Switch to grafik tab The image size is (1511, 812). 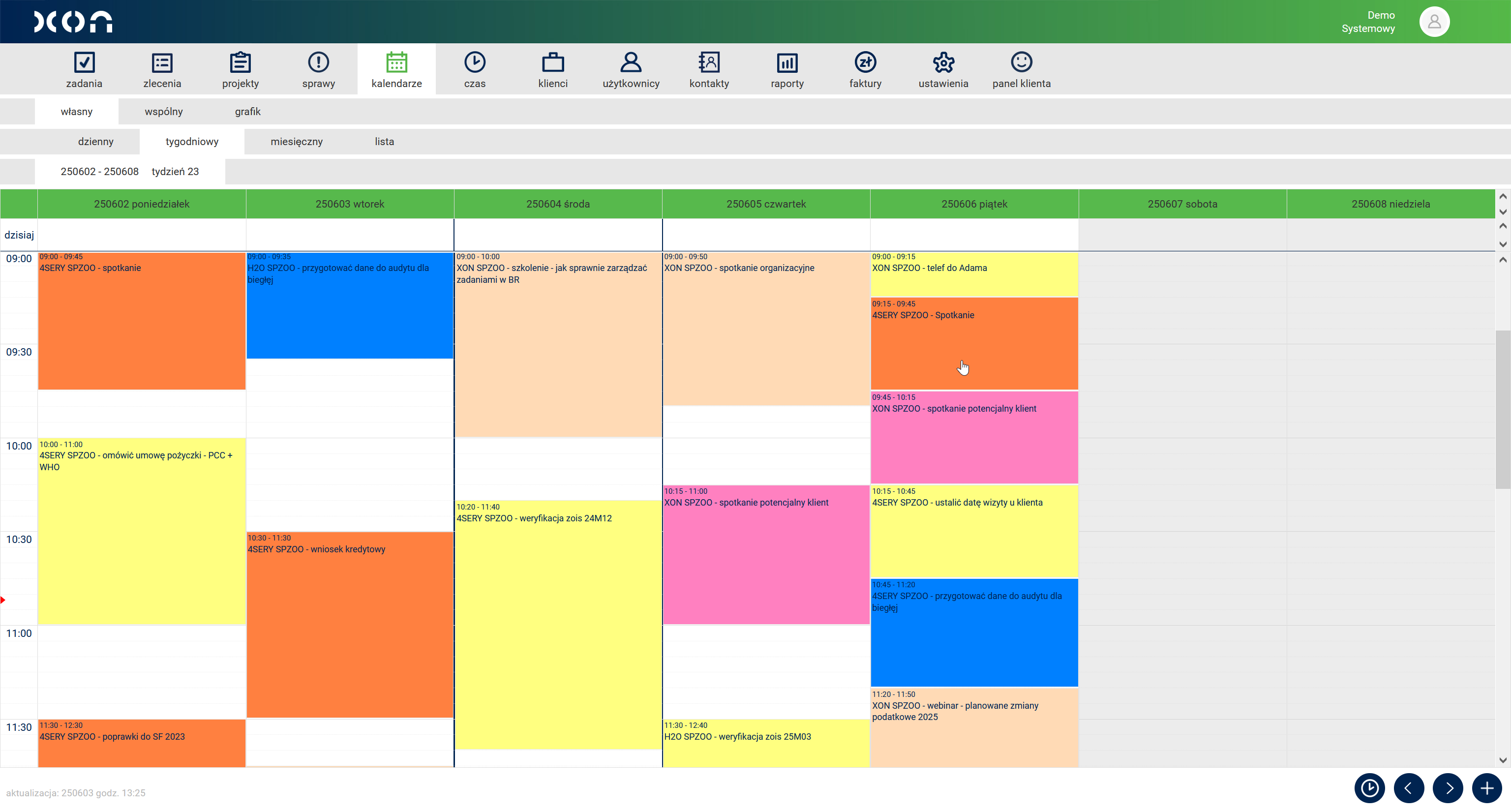tap(247, 112)
